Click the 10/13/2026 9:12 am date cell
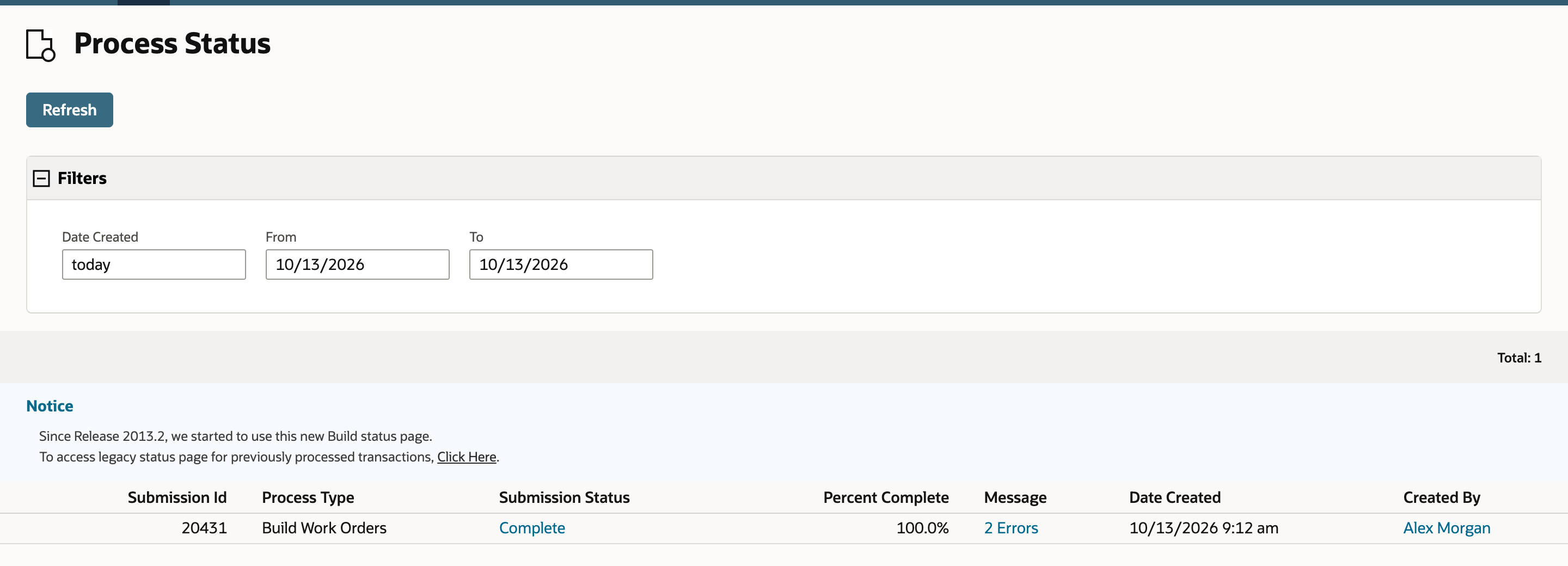The width and height of the screenshot is (1568, 566). pyautogui.click(x=1204, y=528)
